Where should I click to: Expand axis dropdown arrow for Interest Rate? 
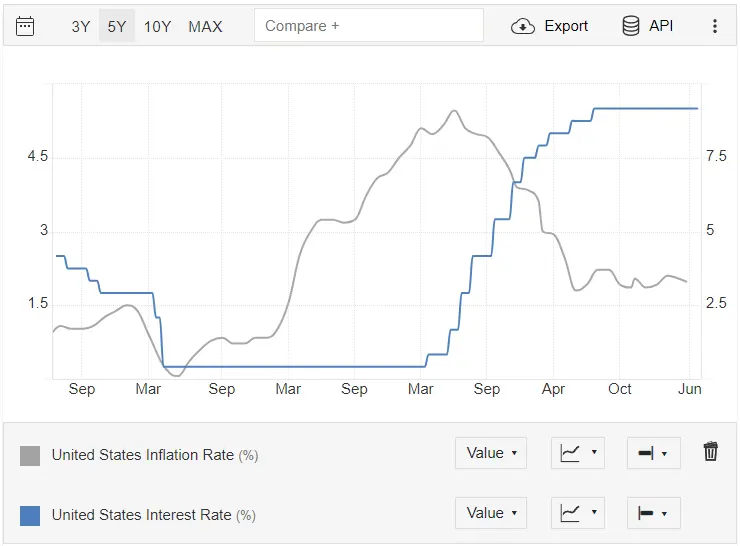point(664,514)
